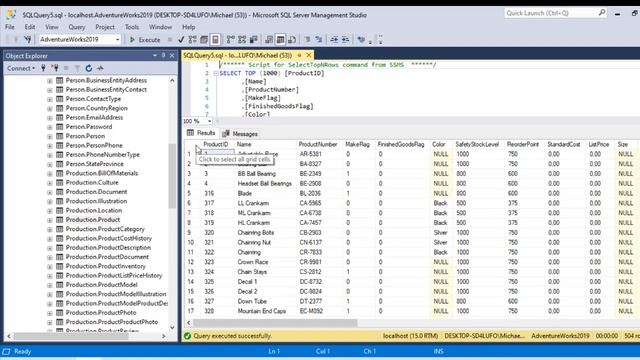Pin the SQLQuery5.sql document tab
This screenshot has width=640, height=360.
tap(299, 55)
